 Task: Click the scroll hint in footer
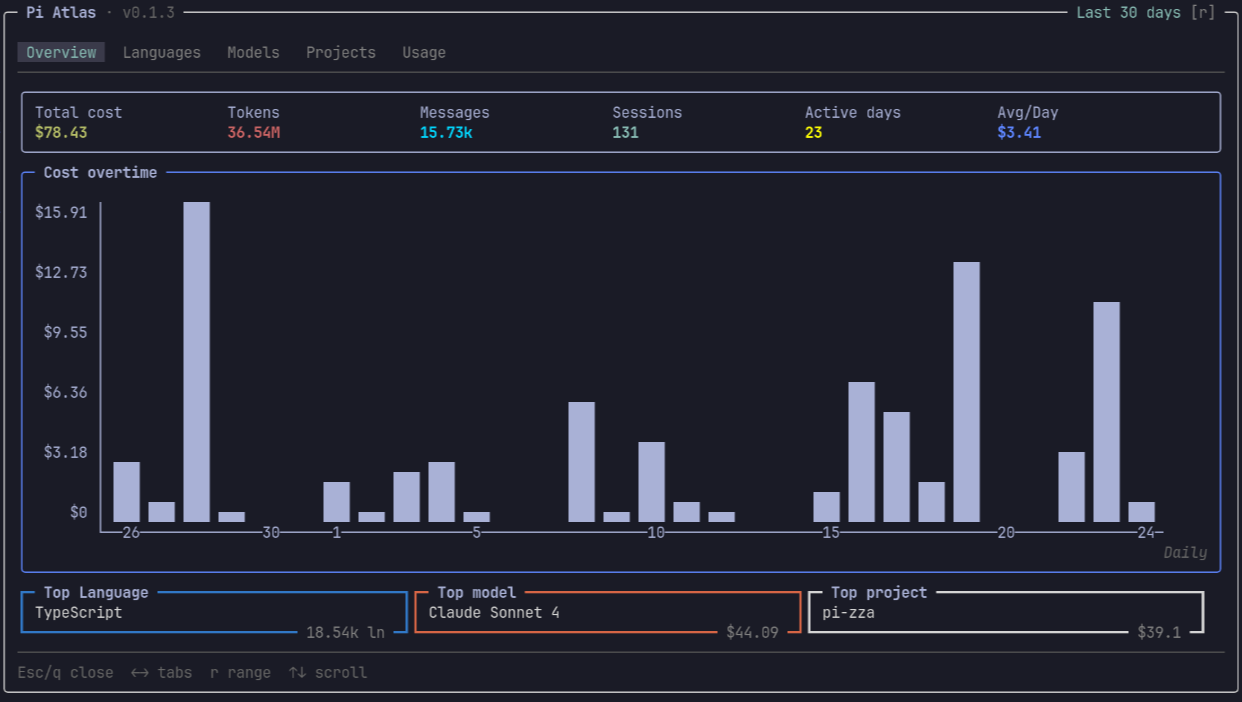coord(327,672)
